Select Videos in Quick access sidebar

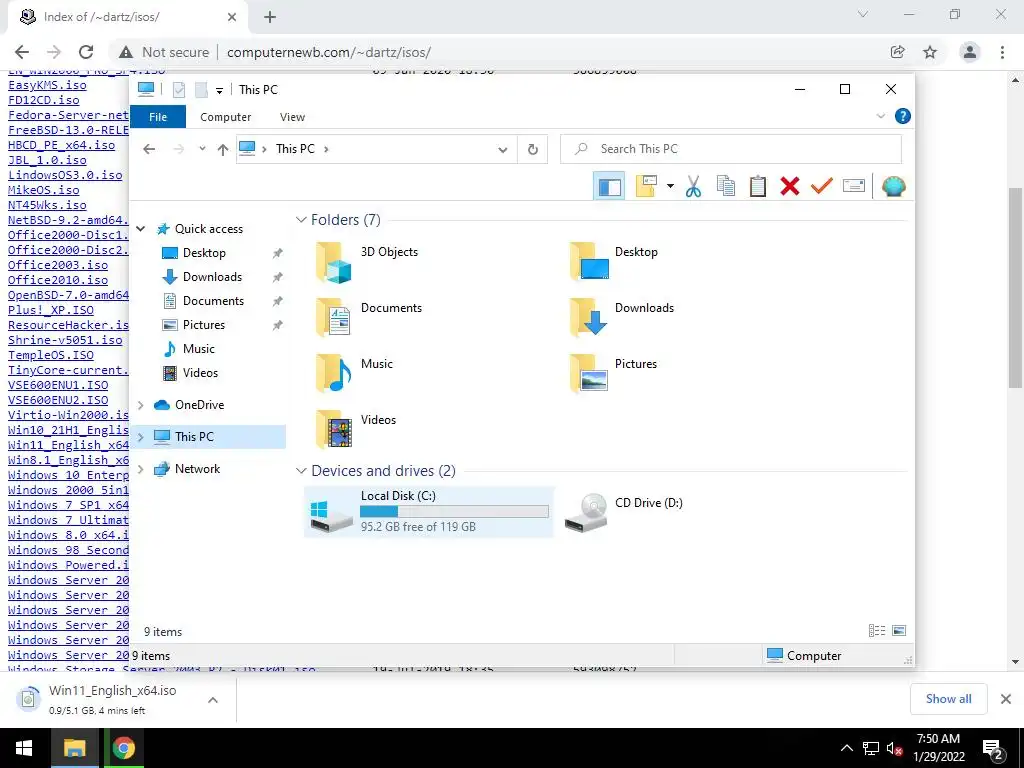coord(200,373)
